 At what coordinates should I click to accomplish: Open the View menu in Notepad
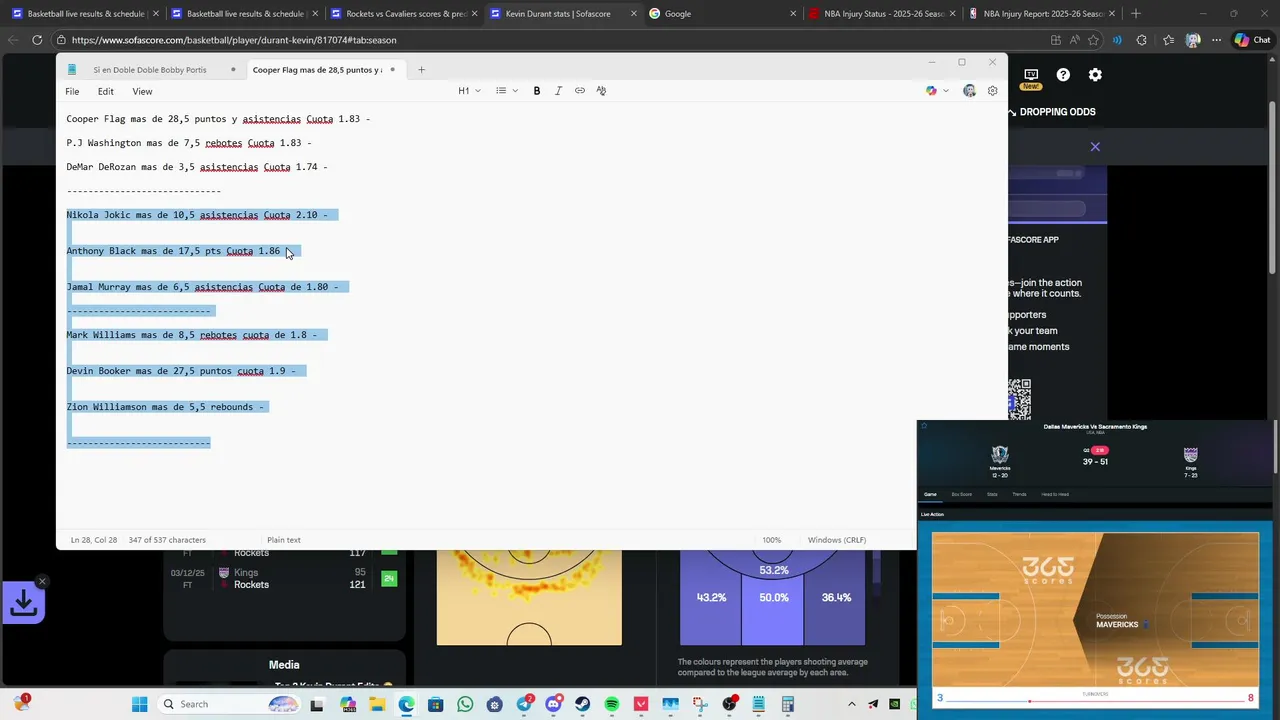pos(143,91)
